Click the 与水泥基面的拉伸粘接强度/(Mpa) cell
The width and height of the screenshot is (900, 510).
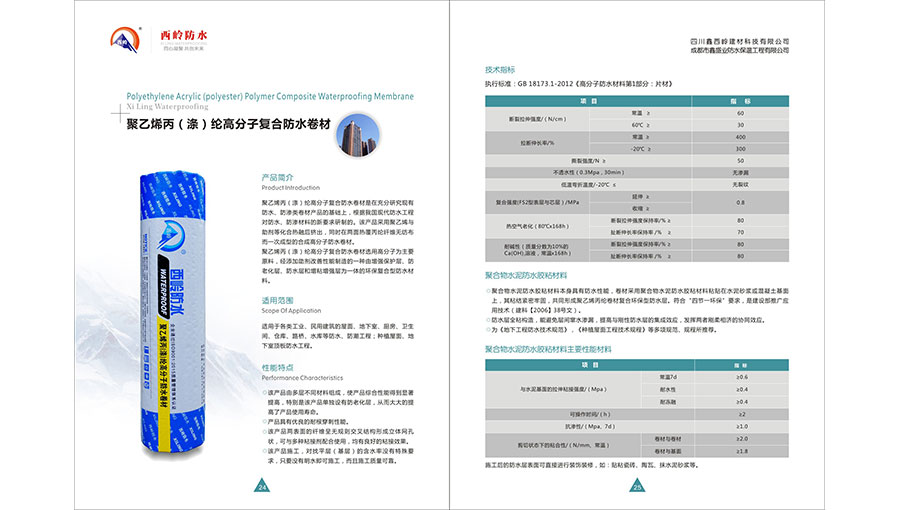562,390
